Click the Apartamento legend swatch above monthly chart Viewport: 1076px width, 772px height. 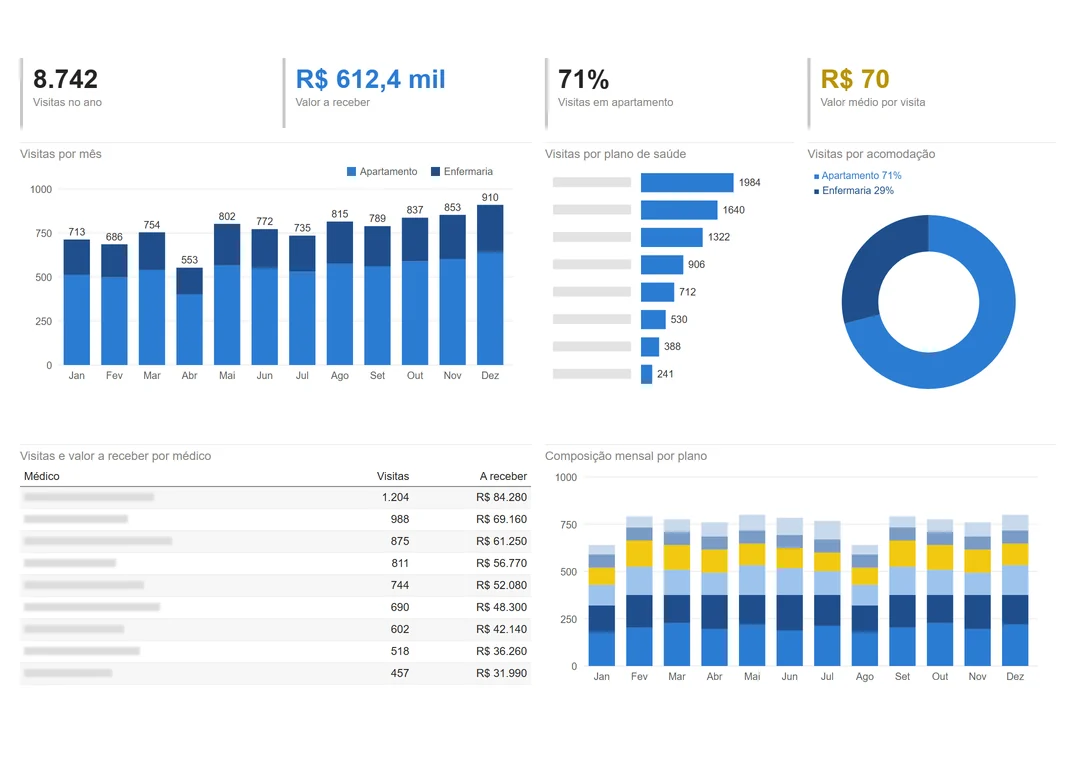coord(351,172)
